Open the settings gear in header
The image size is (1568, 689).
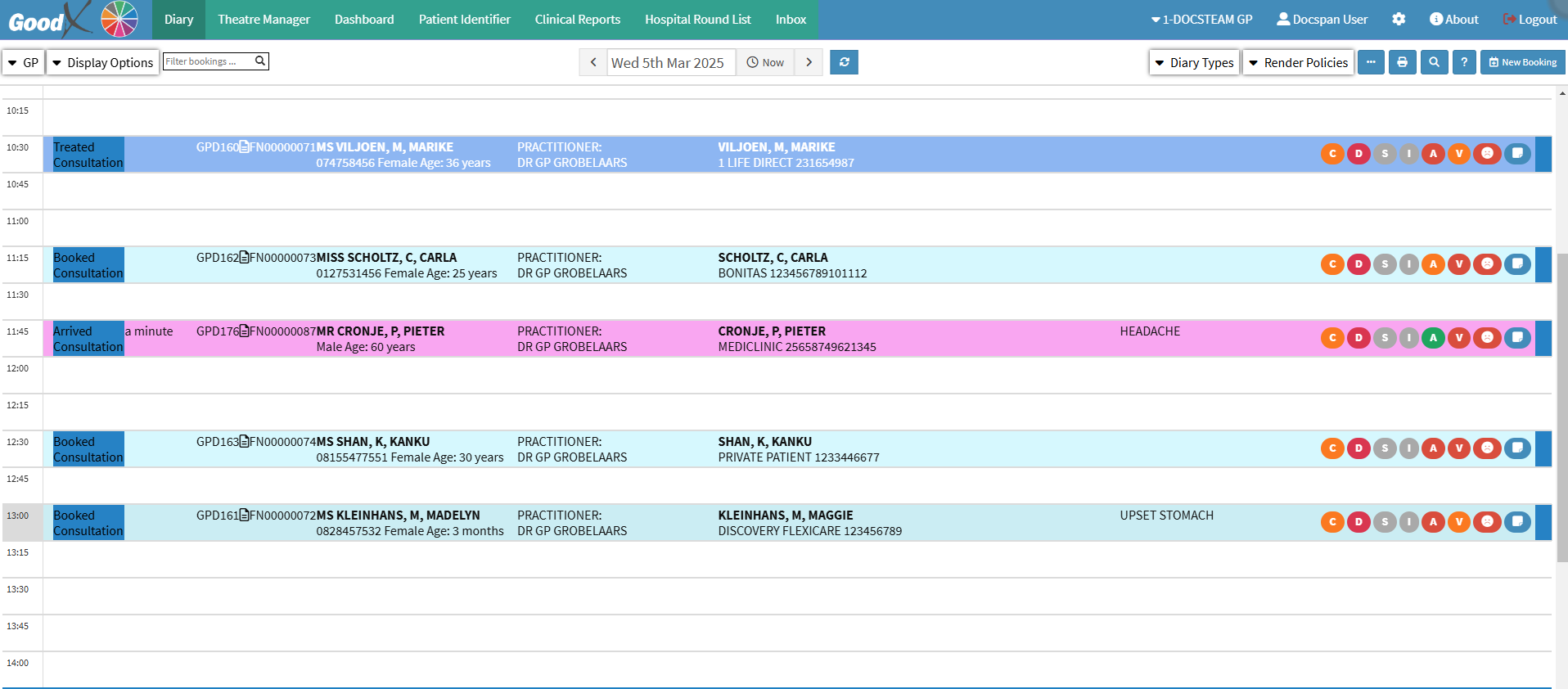(x=1399, y=19)
